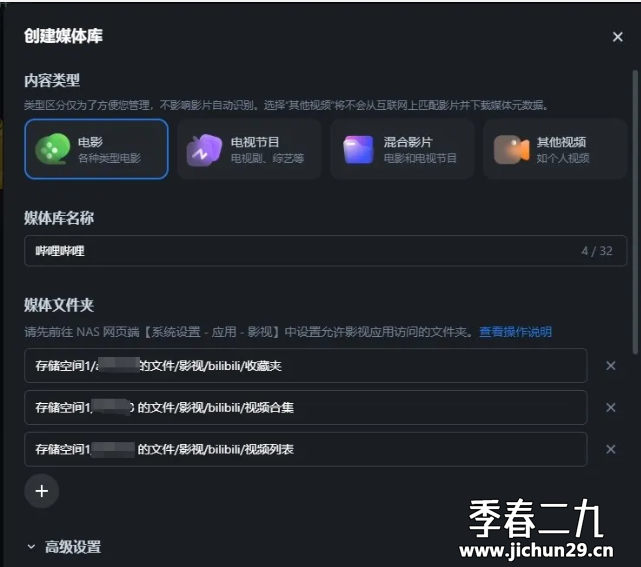Click the dialog's vertical scrollbar

click(x=635, y=212)
